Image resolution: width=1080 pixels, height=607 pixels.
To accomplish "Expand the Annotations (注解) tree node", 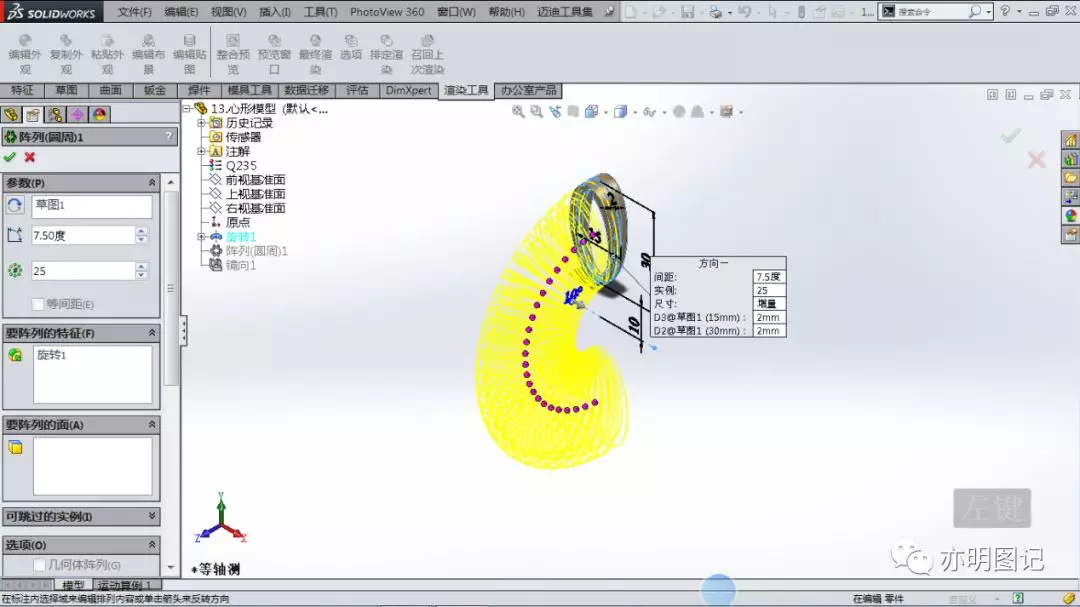I will click(x=201, y=151).
